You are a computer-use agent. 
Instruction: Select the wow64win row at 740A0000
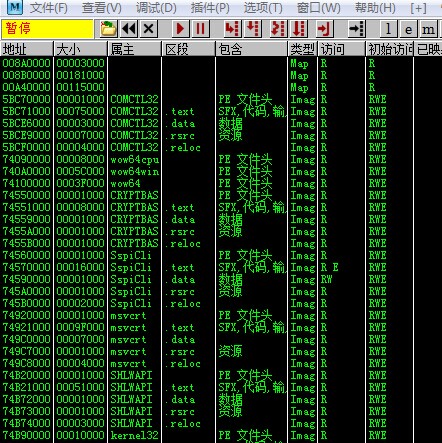tap(221, 171)
